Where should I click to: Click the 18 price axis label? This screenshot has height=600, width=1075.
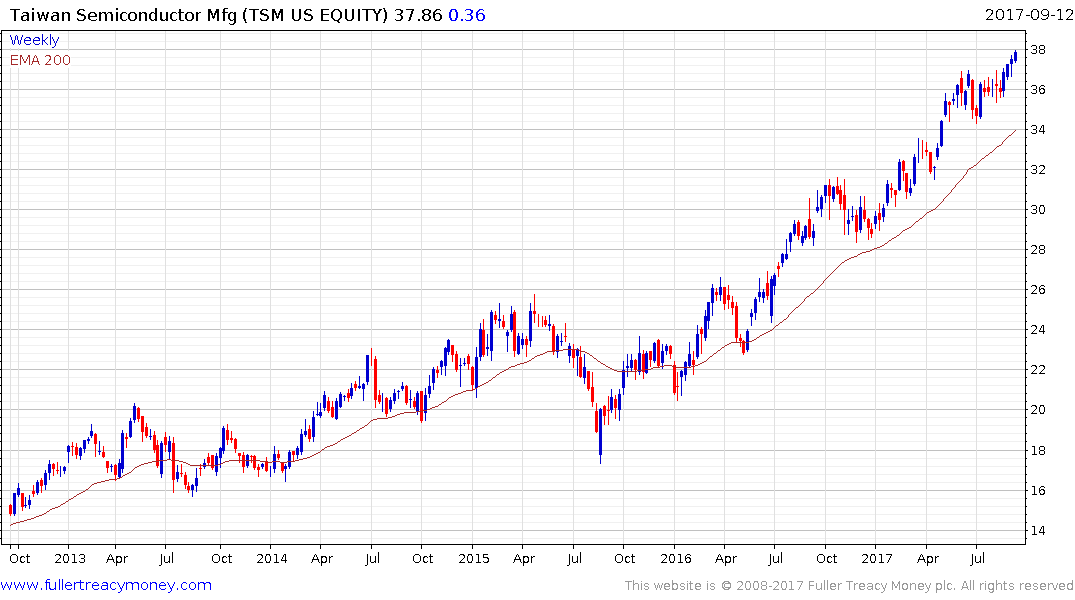click(1038, 451)
